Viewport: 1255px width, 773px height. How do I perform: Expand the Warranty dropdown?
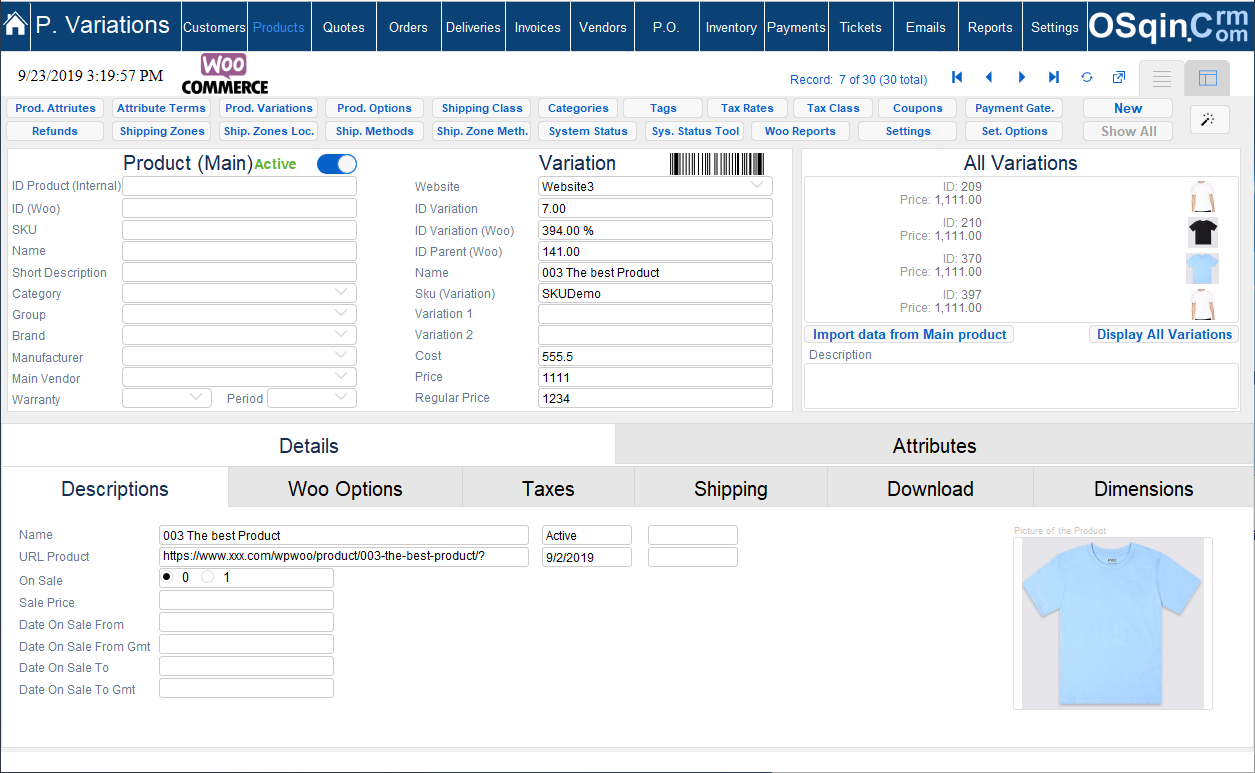coord(167,398)
